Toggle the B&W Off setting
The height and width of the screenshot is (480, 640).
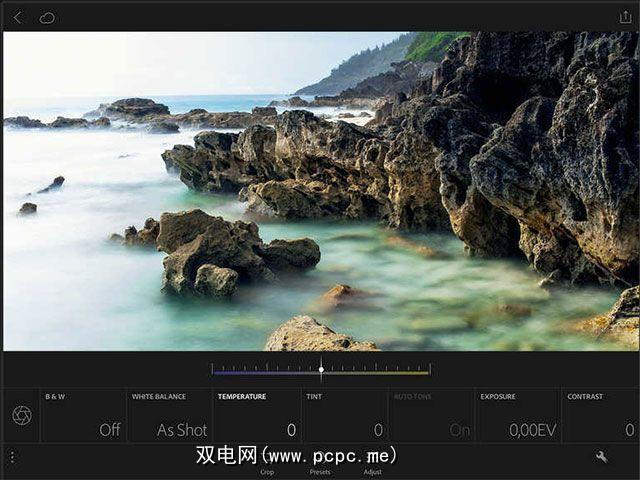[83, 415]
